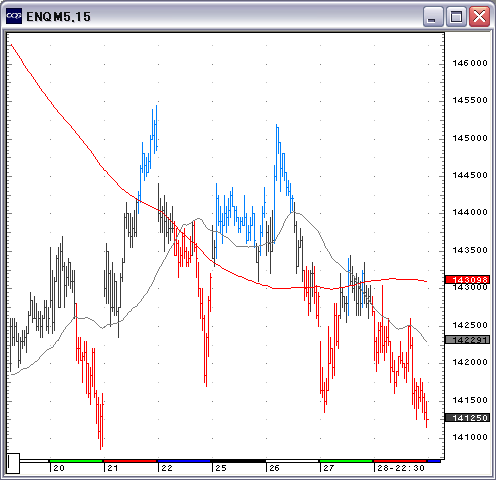Click the date label 27 on time axis
The image size is (496, 480).
pyautogui.click(x=329, y=468)
